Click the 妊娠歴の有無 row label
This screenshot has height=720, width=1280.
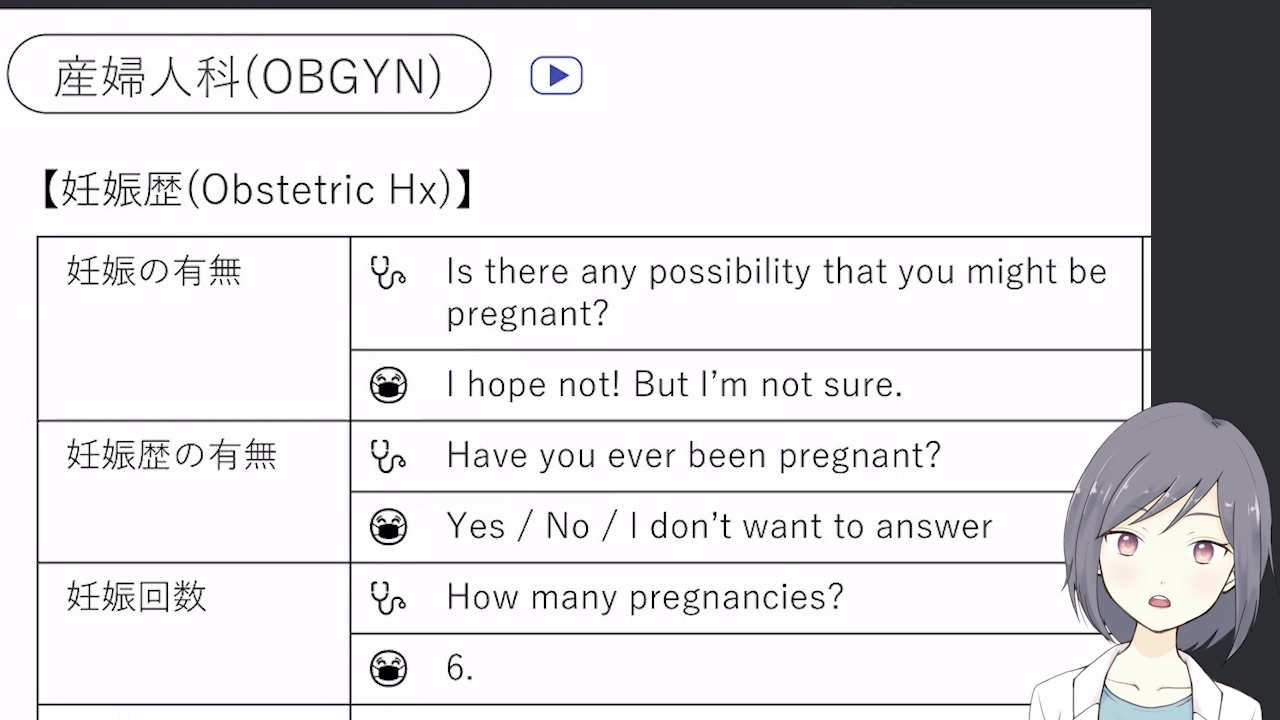click(171, 456)
